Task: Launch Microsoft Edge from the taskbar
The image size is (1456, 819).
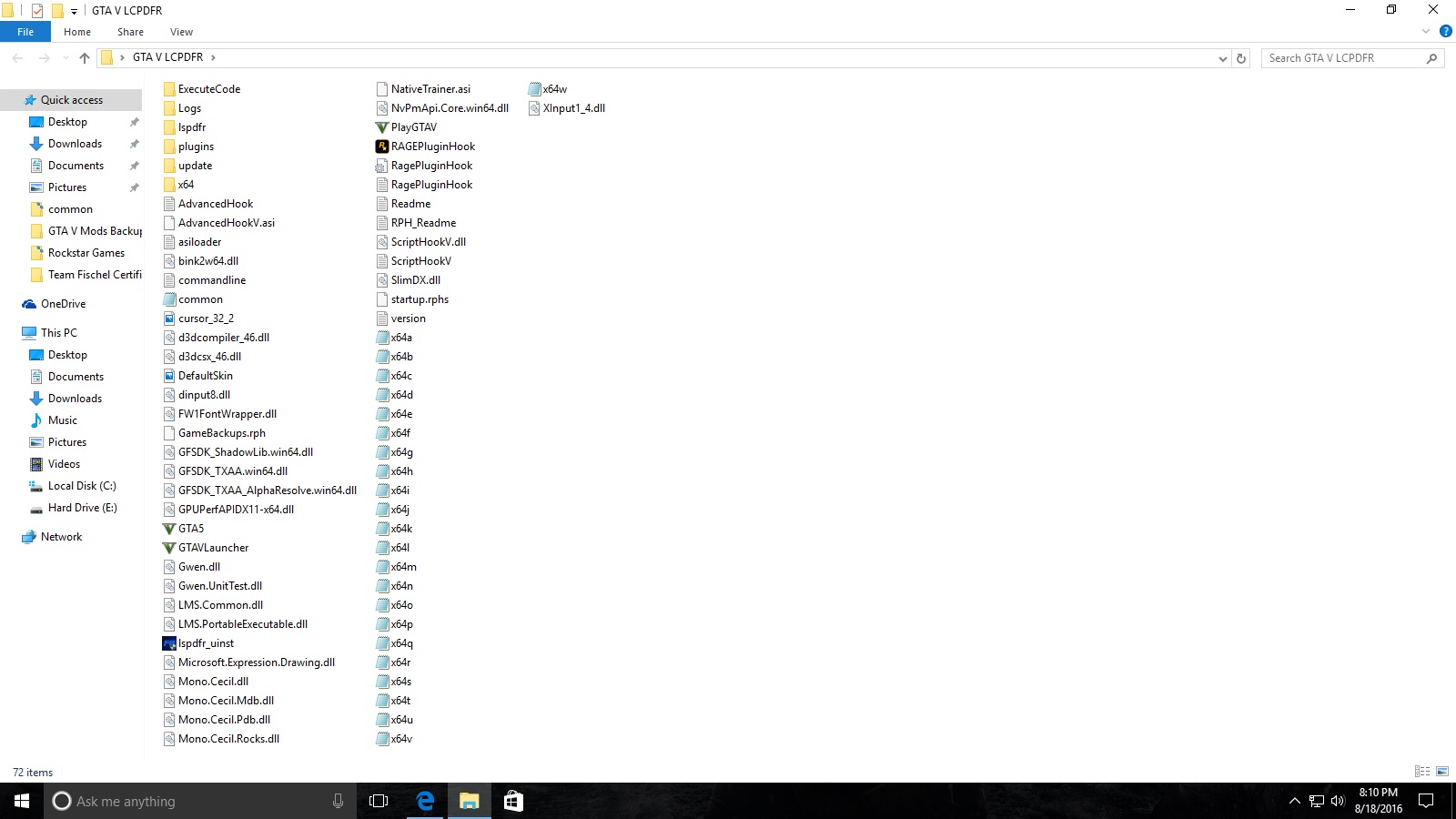Action: [x=424, y=801]
